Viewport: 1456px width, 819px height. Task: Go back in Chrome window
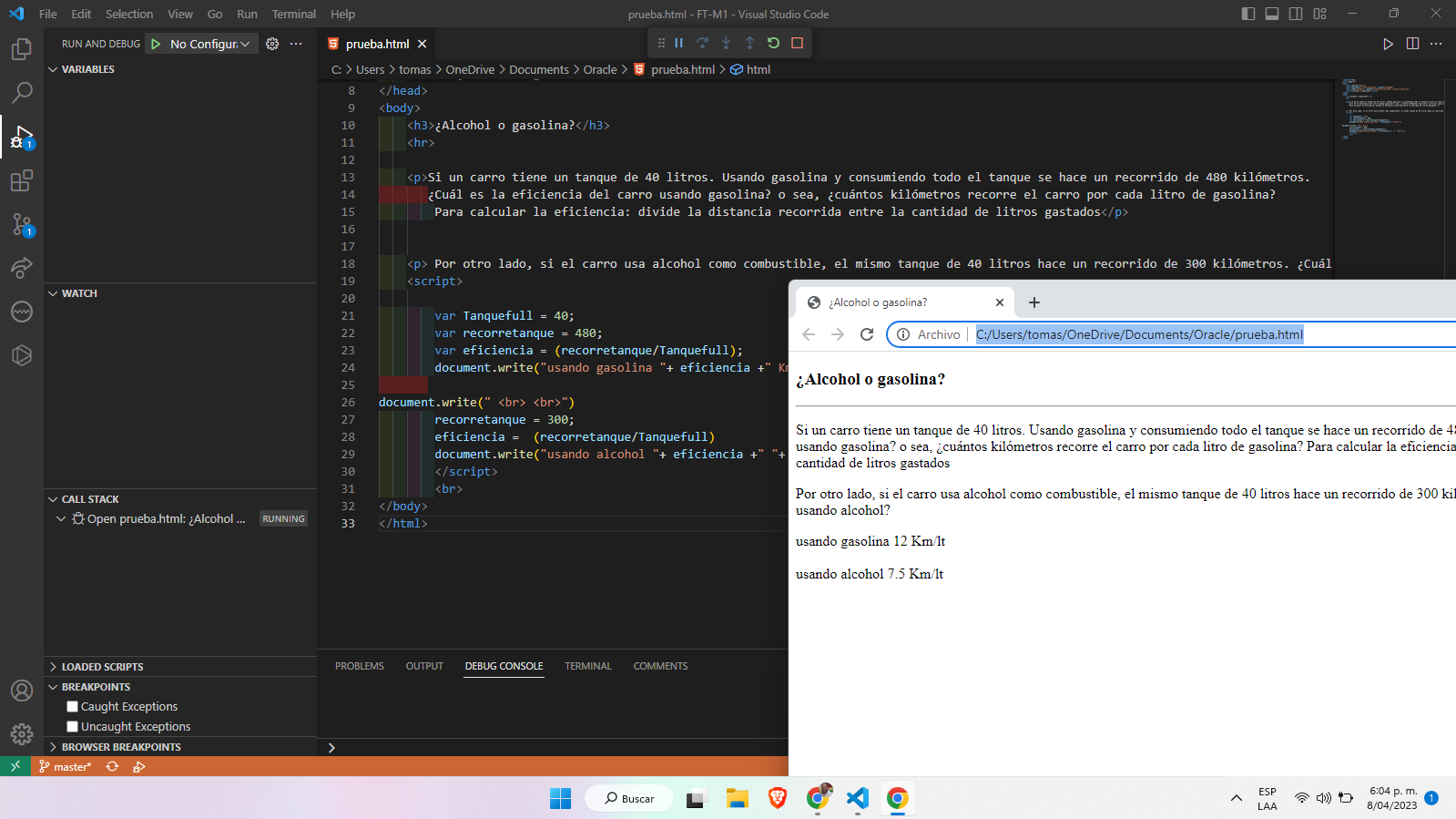click(809, 334)
